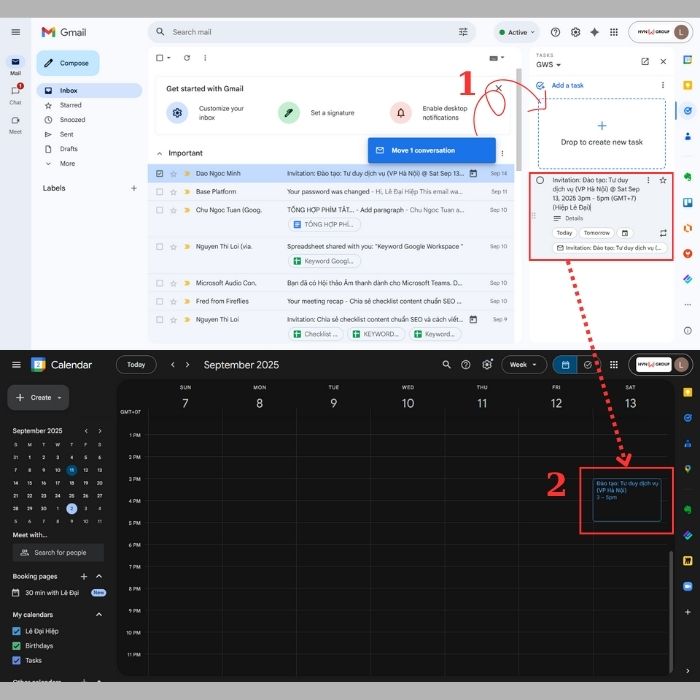Switch to Mail in Gmail left rail
This screenshot has height=700, width=700.
15,65
